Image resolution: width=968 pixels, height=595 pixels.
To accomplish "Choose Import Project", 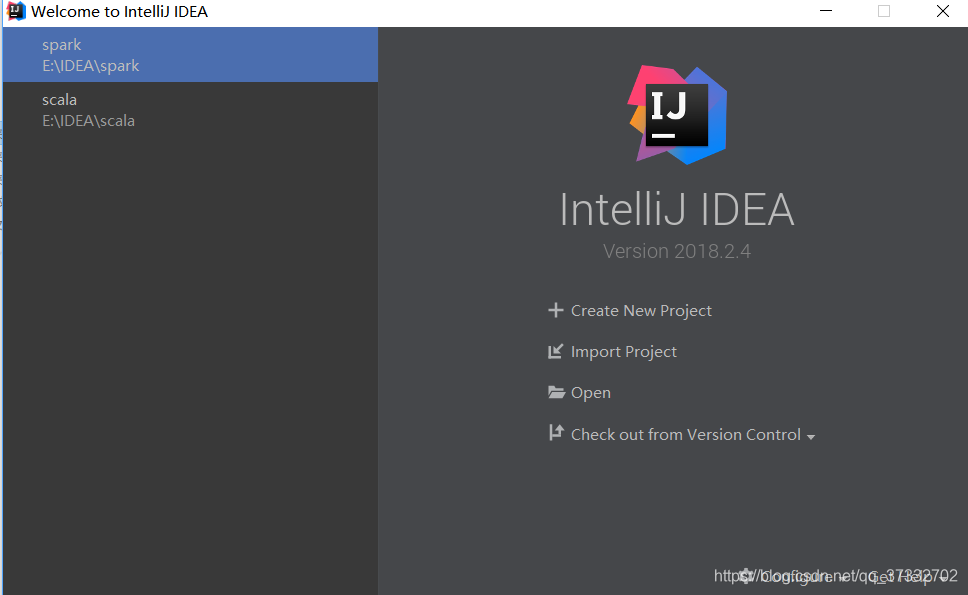I will (x=612, y=352).
